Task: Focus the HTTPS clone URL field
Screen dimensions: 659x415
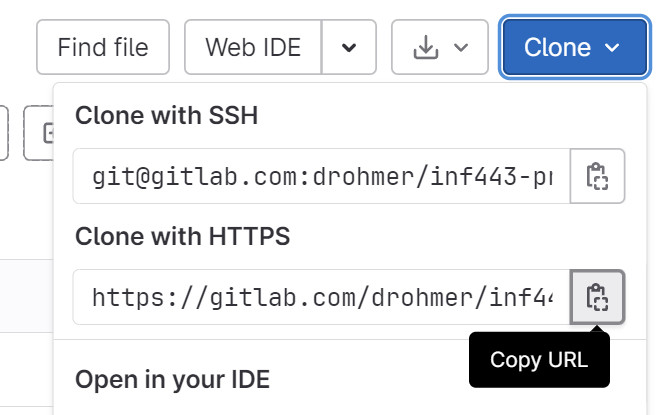Action: [321, 297]
